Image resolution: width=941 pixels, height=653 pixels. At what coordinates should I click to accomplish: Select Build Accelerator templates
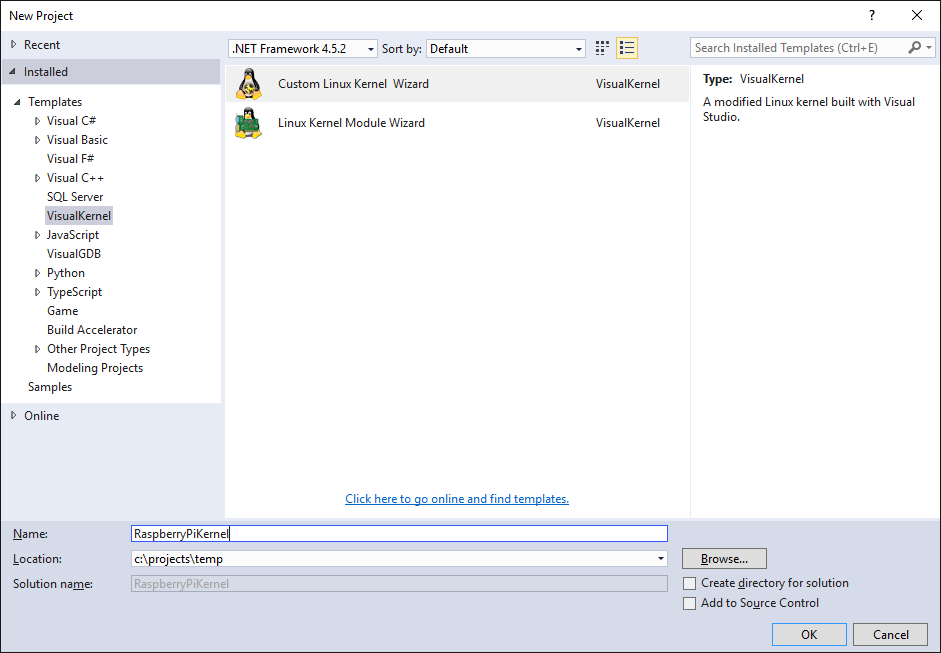point(92,330)
